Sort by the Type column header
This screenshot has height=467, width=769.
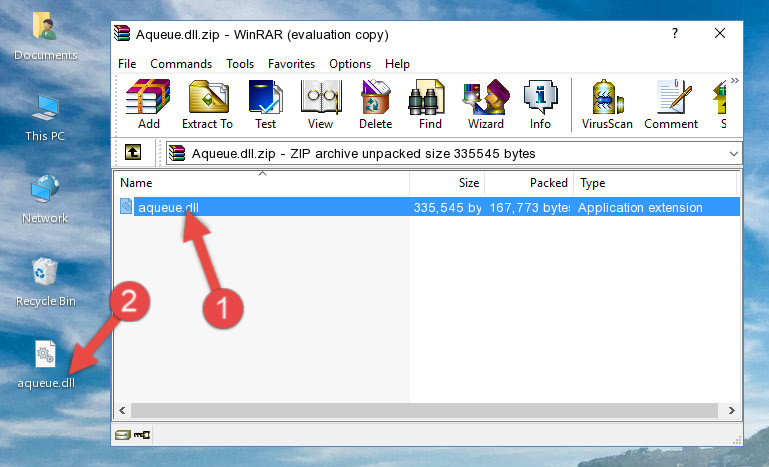[x=655, y=183]
